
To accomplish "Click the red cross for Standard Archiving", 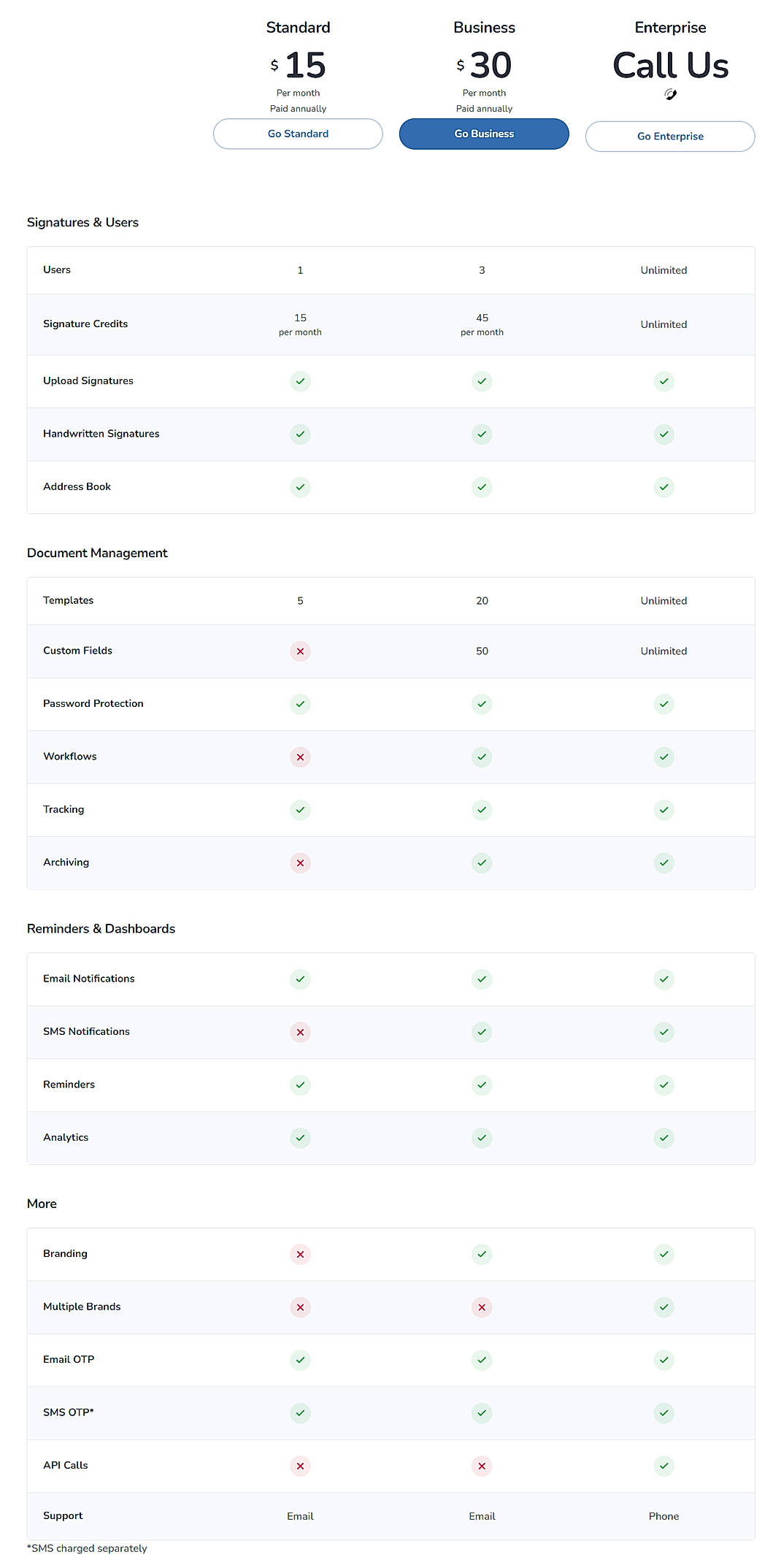I will tap(300, 863).
